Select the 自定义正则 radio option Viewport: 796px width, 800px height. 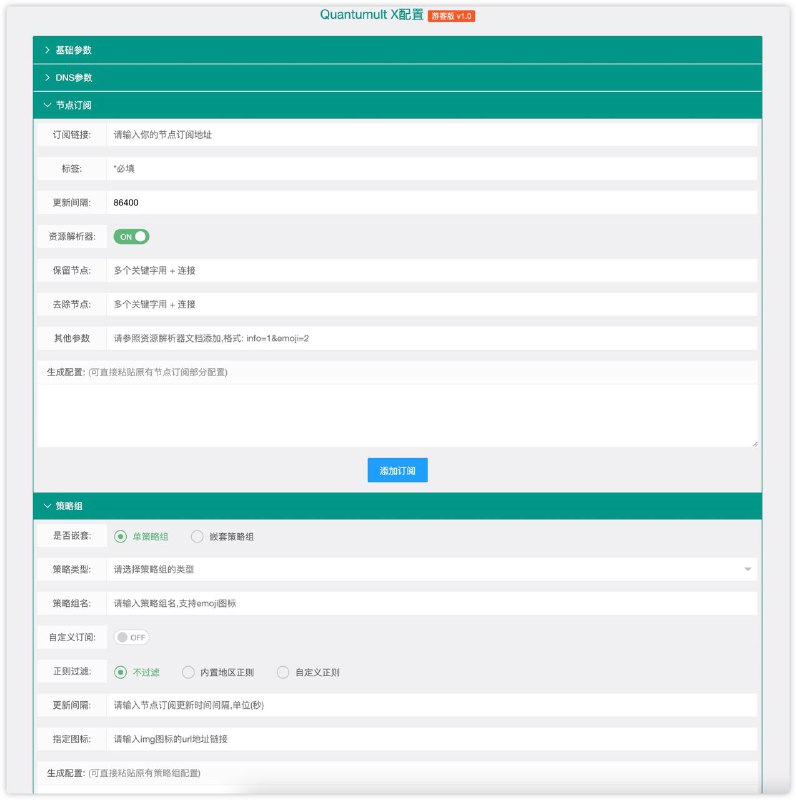pos(308,672)
